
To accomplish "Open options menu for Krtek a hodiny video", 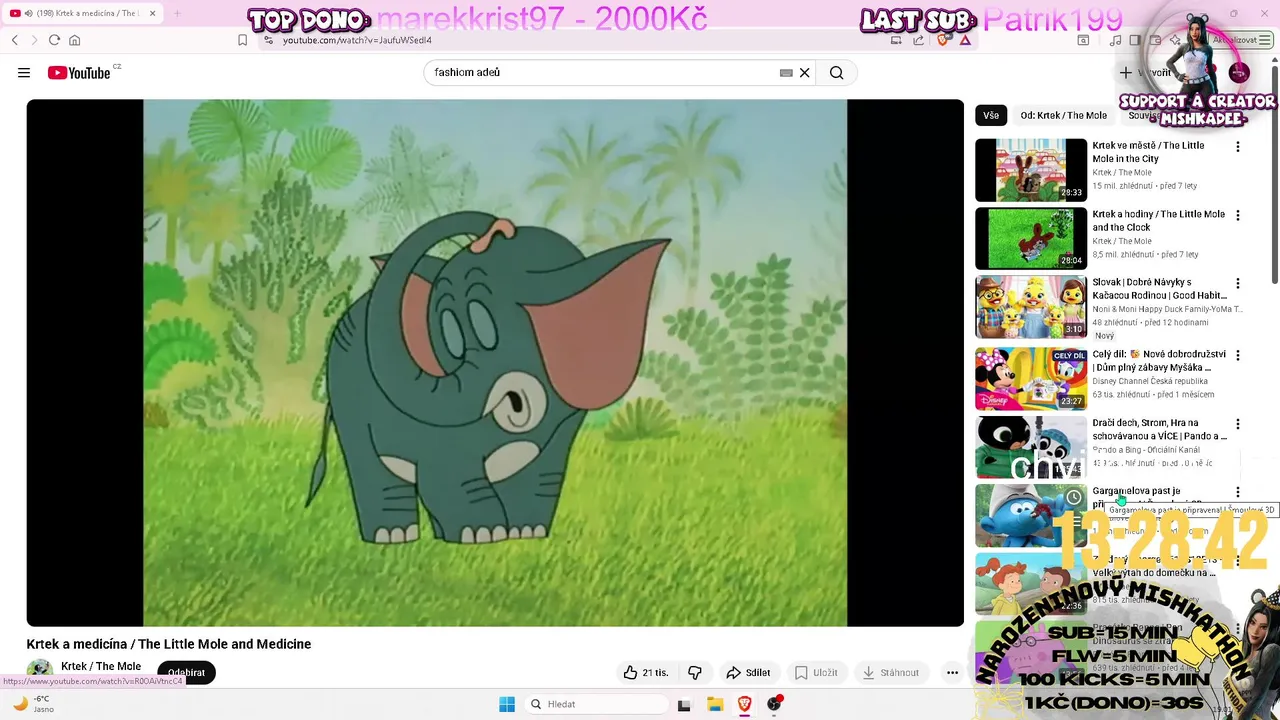I will [x=1238, y=215].
